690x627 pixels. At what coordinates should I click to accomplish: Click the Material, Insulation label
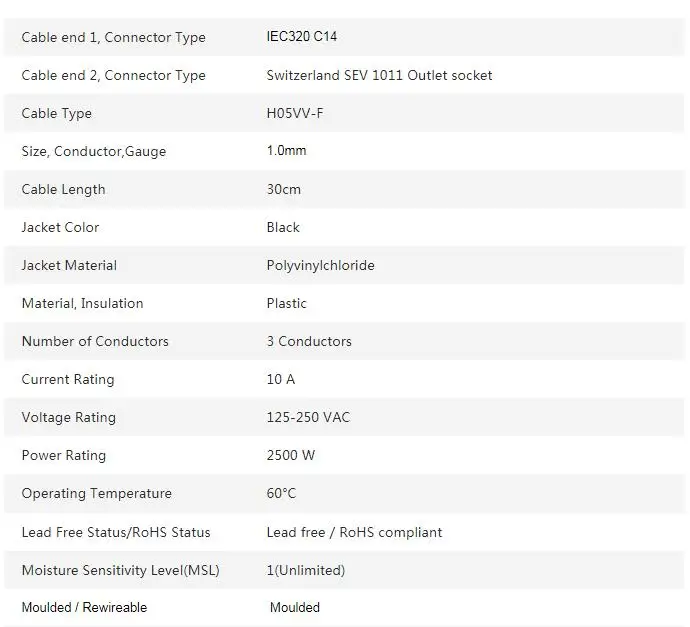[82, 303]
